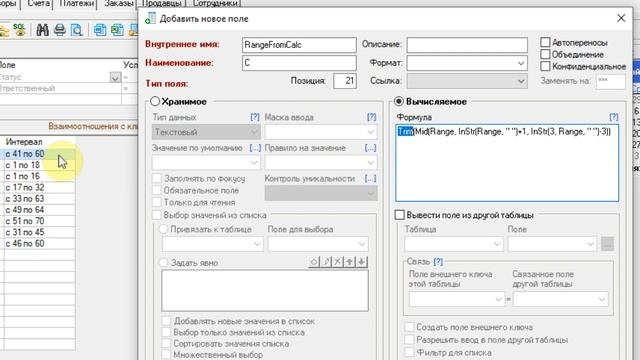Click the printer icon in toolbar

(x=60, y=30)
